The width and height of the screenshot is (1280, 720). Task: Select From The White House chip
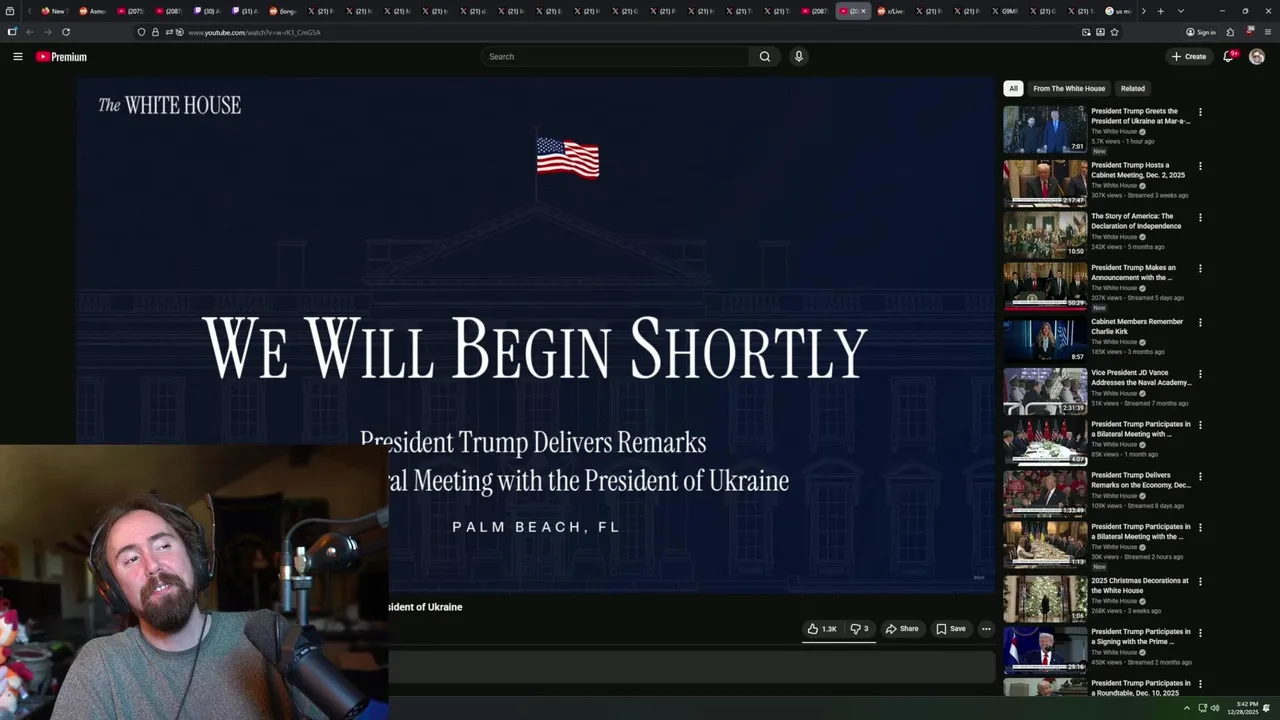point(1069,88)
